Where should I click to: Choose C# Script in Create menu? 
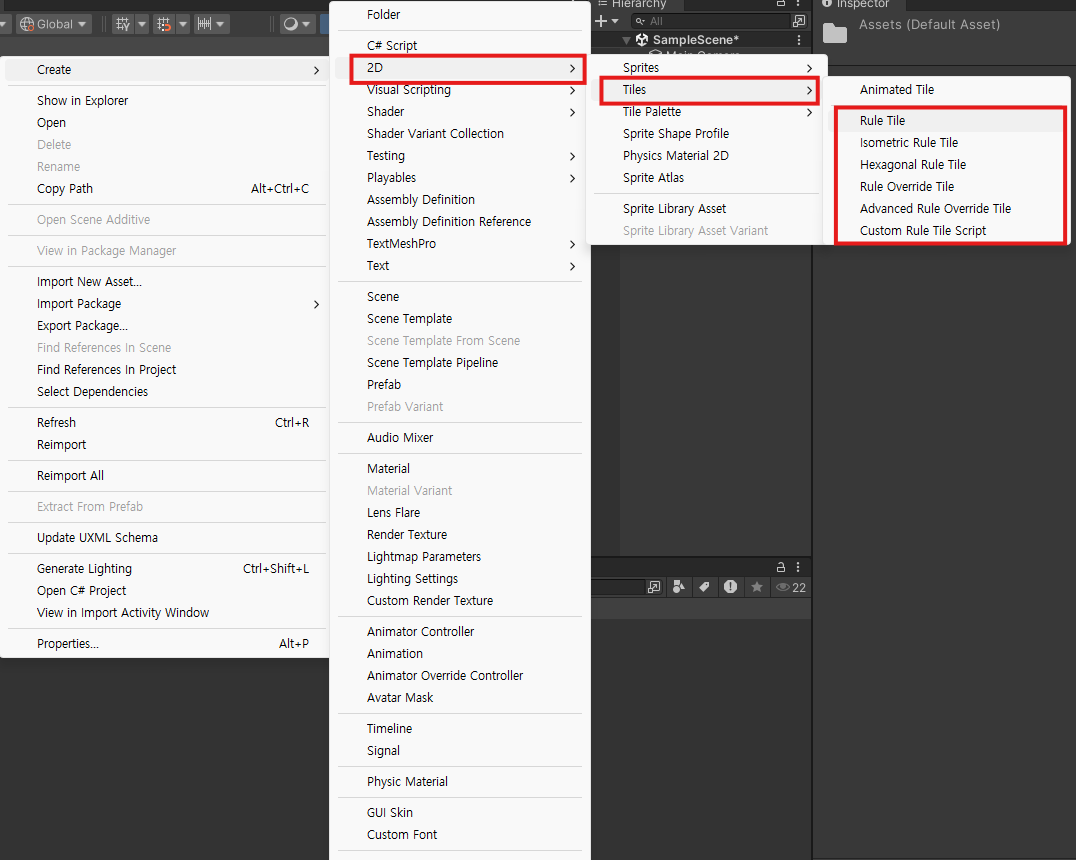pyautogui.click(x=460, y=46)
